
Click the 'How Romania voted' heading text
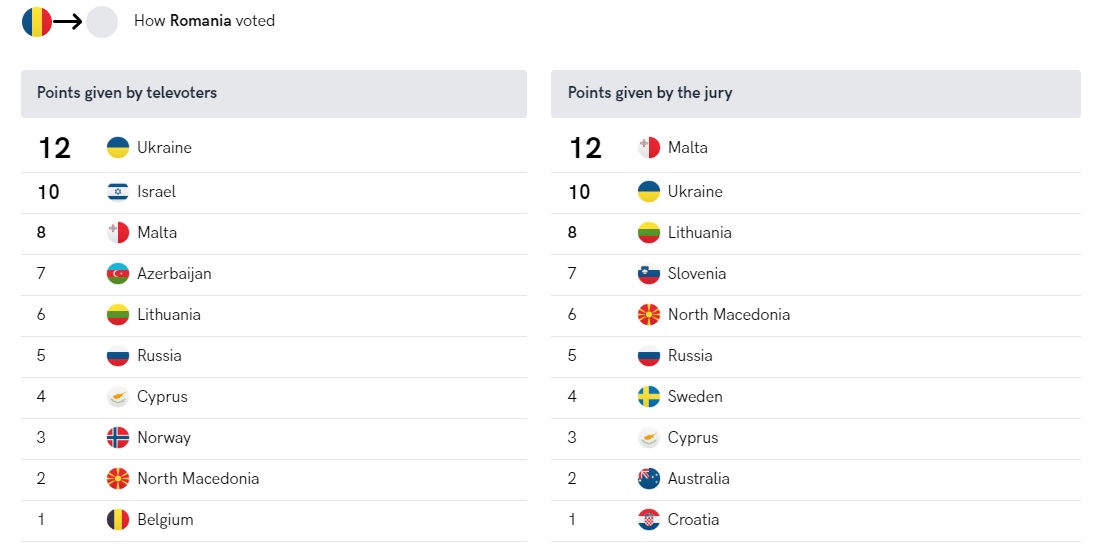(204, 21)
